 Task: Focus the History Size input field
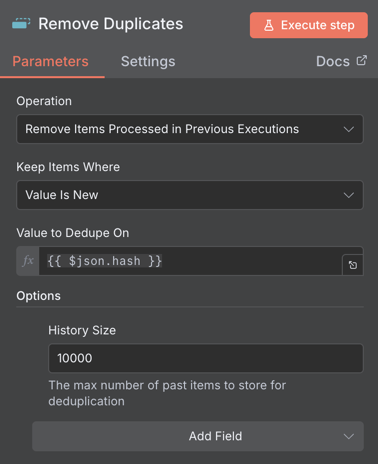click(x=206, y=358)
